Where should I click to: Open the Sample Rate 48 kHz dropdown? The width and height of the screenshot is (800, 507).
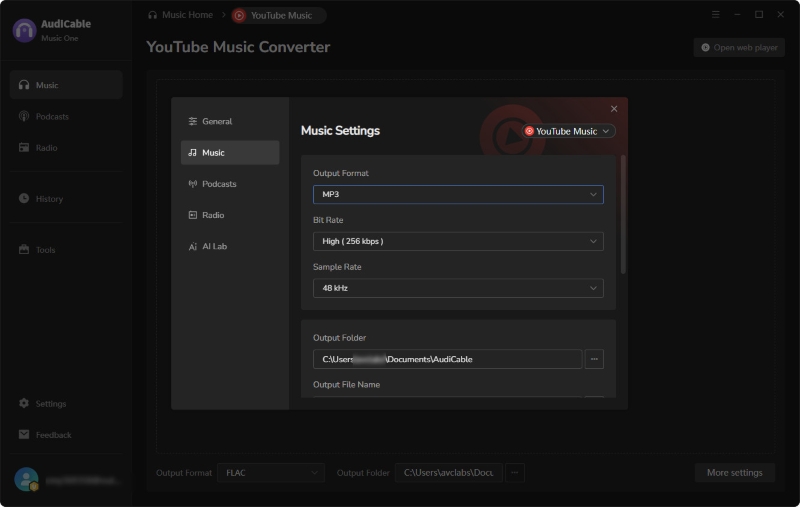[x=458, y=288]
